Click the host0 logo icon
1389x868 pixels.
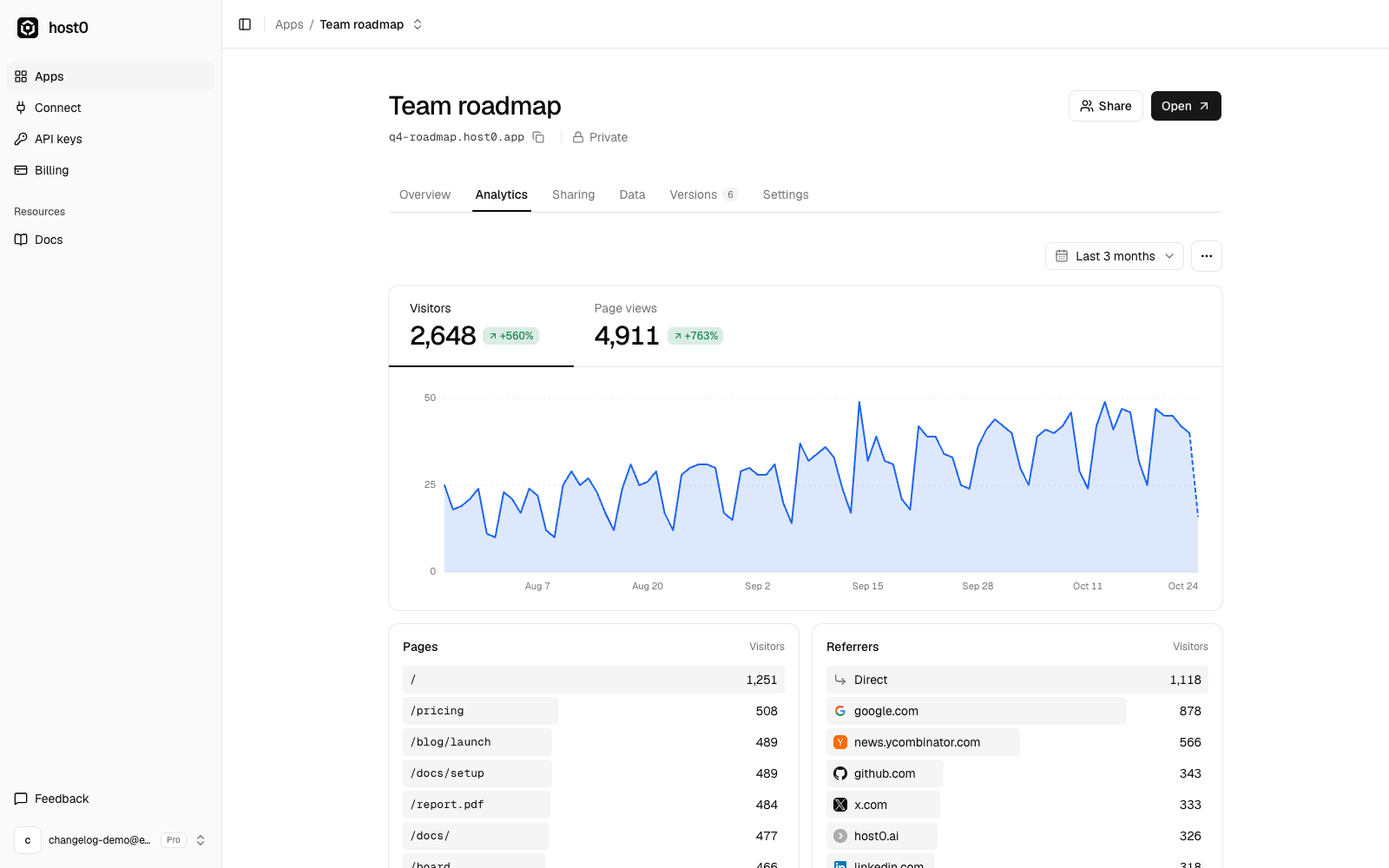(28, 28)
